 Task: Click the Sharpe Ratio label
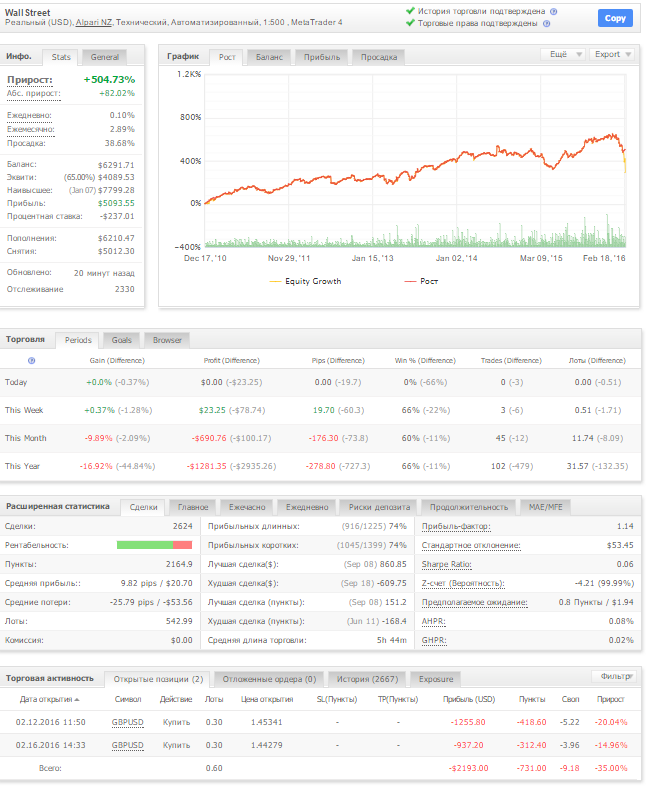[x=446, y=564]
